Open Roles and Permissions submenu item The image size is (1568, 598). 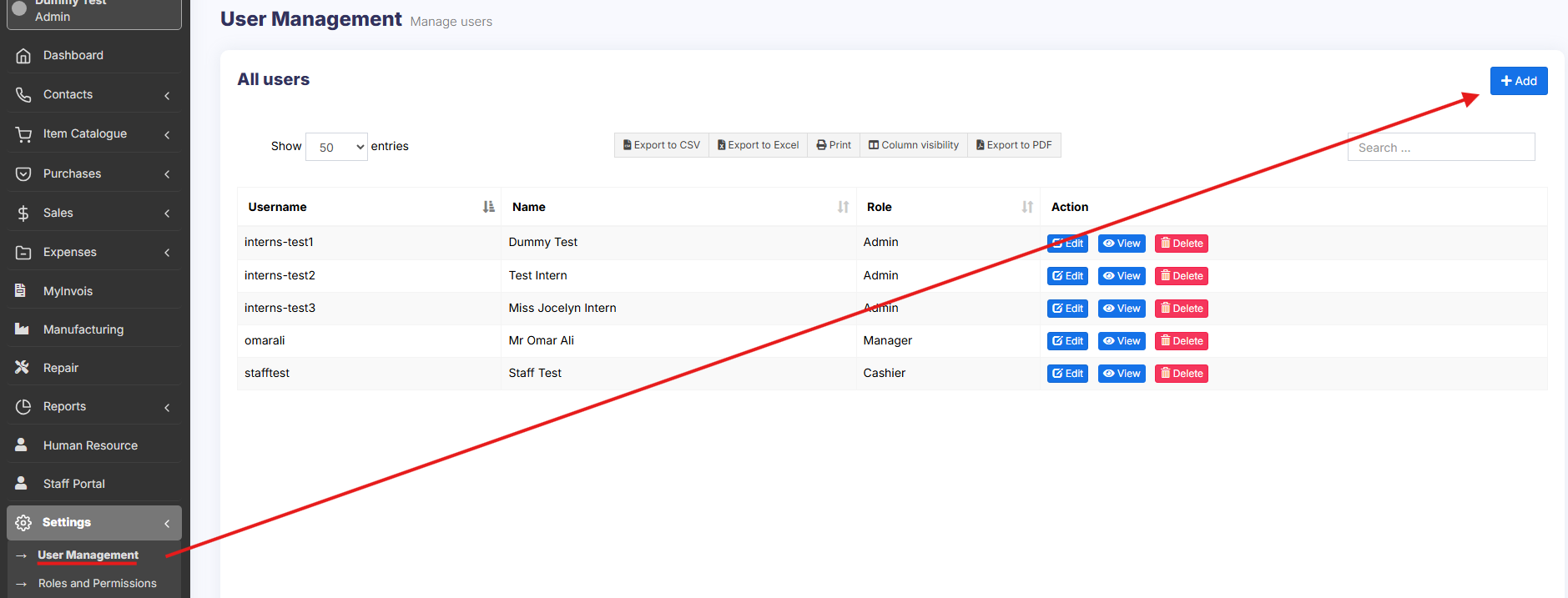97,584
